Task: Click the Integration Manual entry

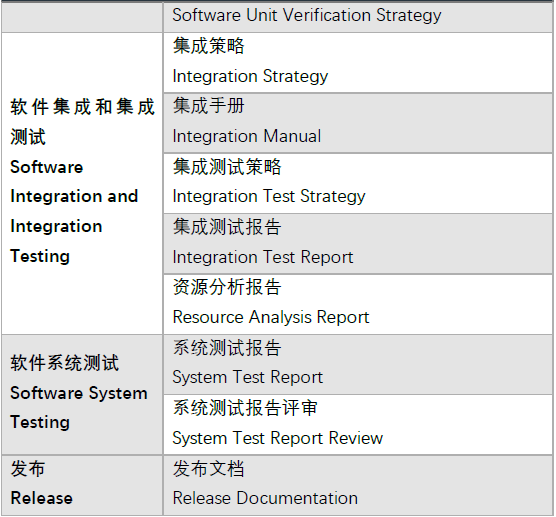Action: (246, 136)
